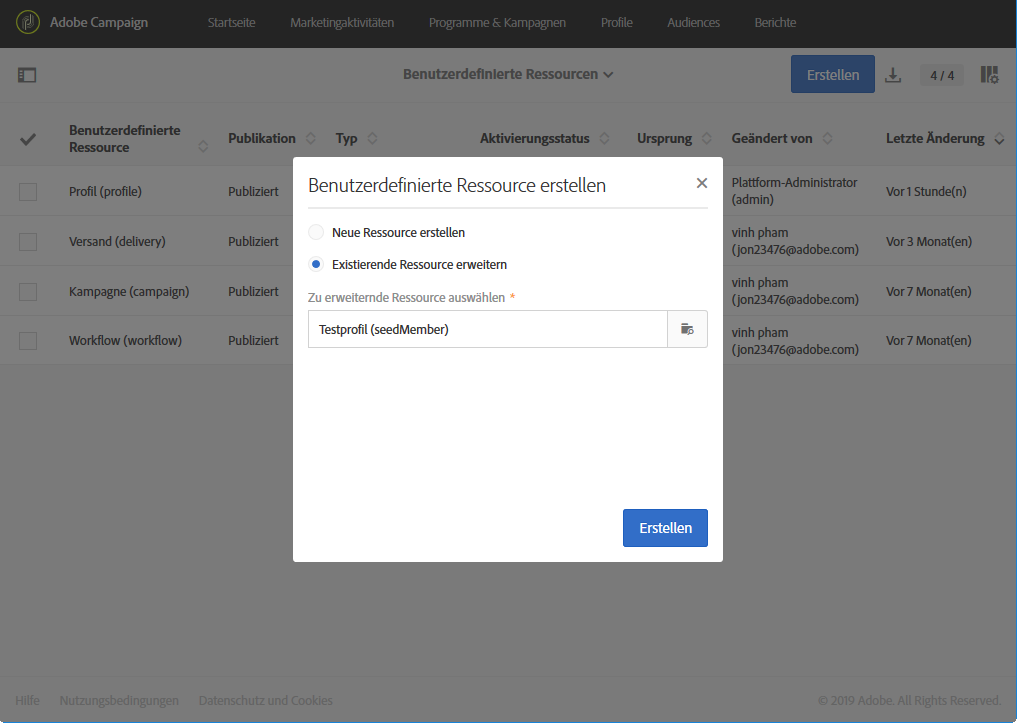The image size is (1017, 723).
Task: Click Plattform-Administrator (admin) cell
Action: [x=795, y=191]
